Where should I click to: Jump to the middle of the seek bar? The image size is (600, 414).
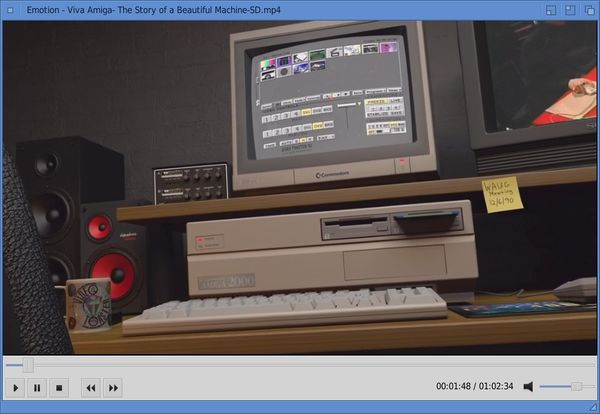click(300, 365)
